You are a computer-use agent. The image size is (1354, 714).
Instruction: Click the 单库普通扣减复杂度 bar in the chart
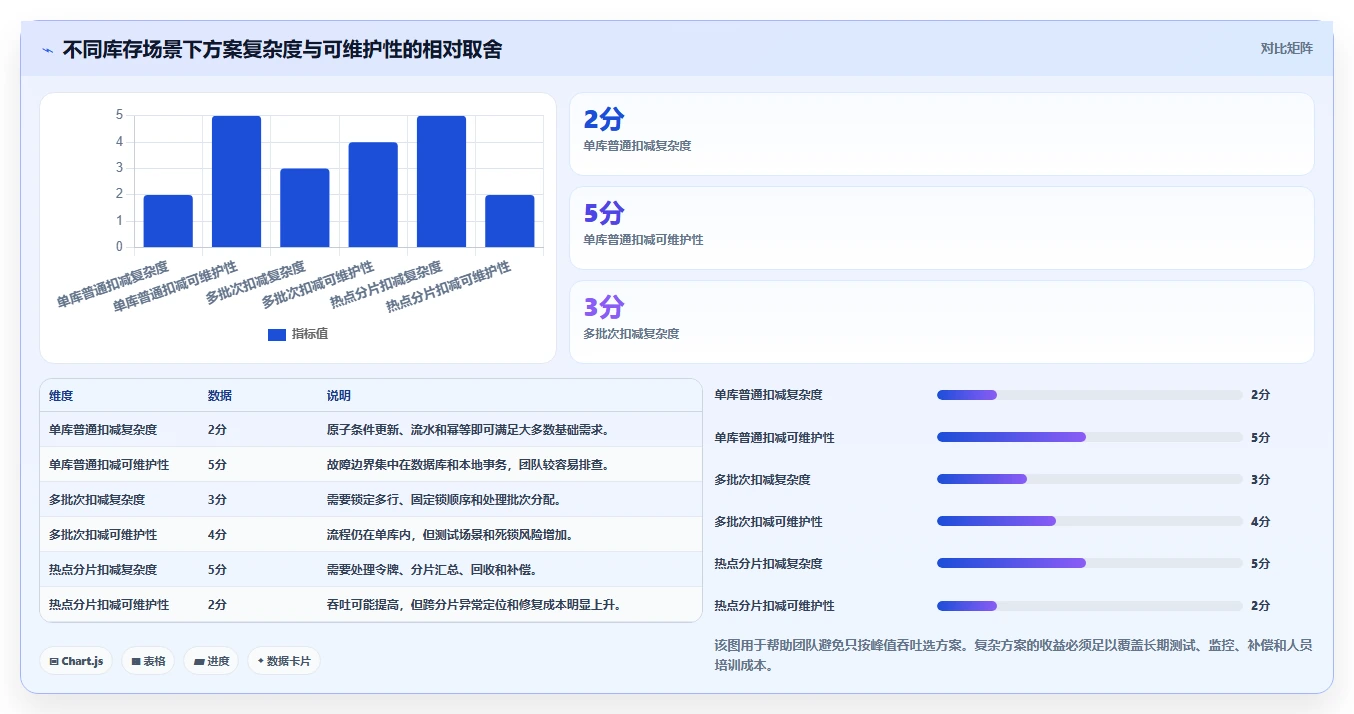168,221
